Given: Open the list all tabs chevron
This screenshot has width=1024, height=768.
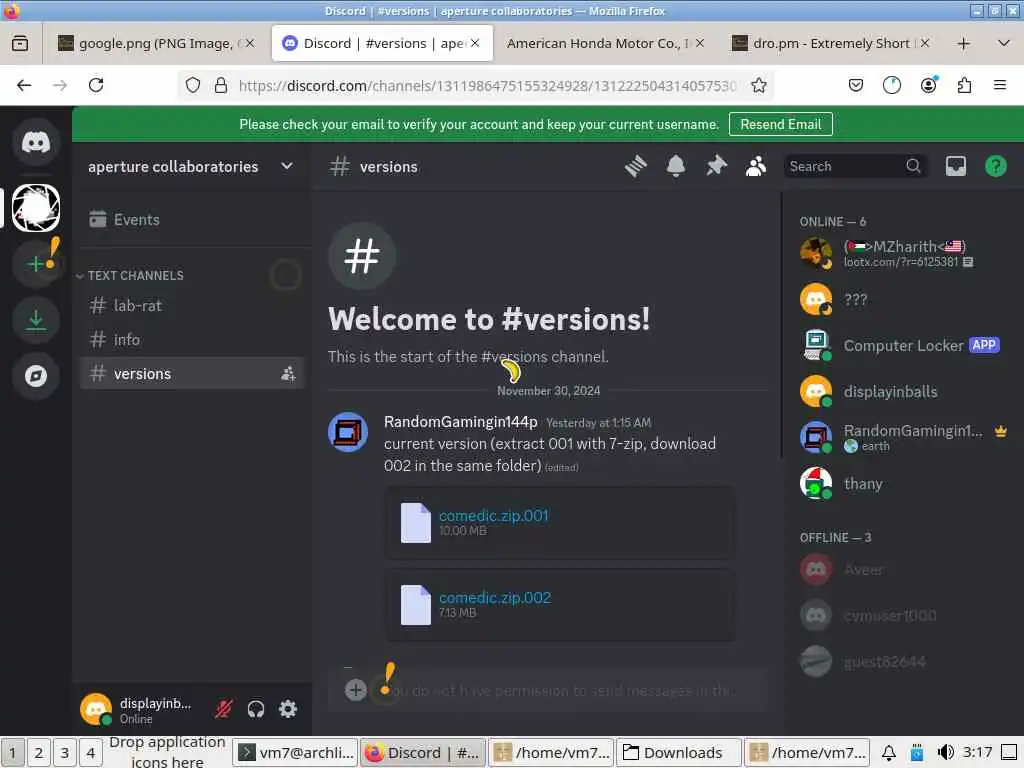Looking at the screenshot, I should click(x=1004, y=44).
